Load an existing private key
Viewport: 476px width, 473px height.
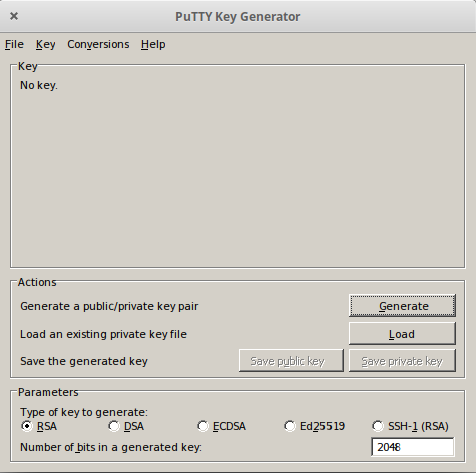pos(402,334)
